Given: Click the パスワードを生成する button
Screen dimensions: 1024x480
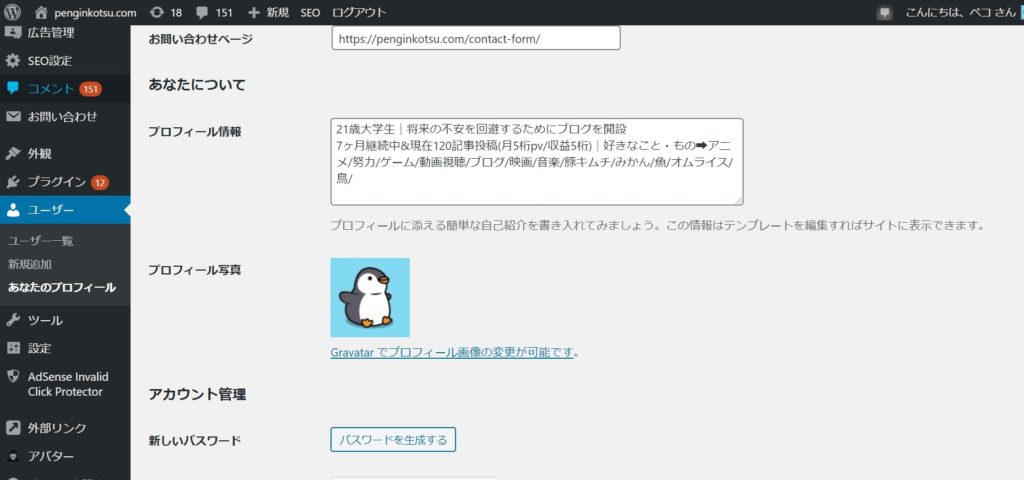Looking at the screenshot, I should (393, 440).
